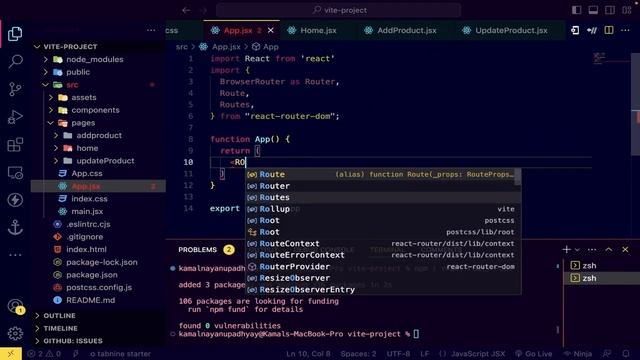Open the Manage gear icon
Image resolution: width=640 pixels, height=360 pixels.
pyautogui.click(x=15, y=333)
